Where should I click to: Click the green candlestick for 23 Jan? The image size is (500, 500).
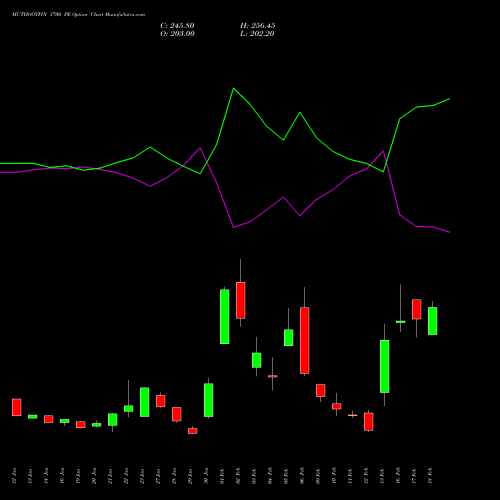pyautogui.click(x=145, y=402)
